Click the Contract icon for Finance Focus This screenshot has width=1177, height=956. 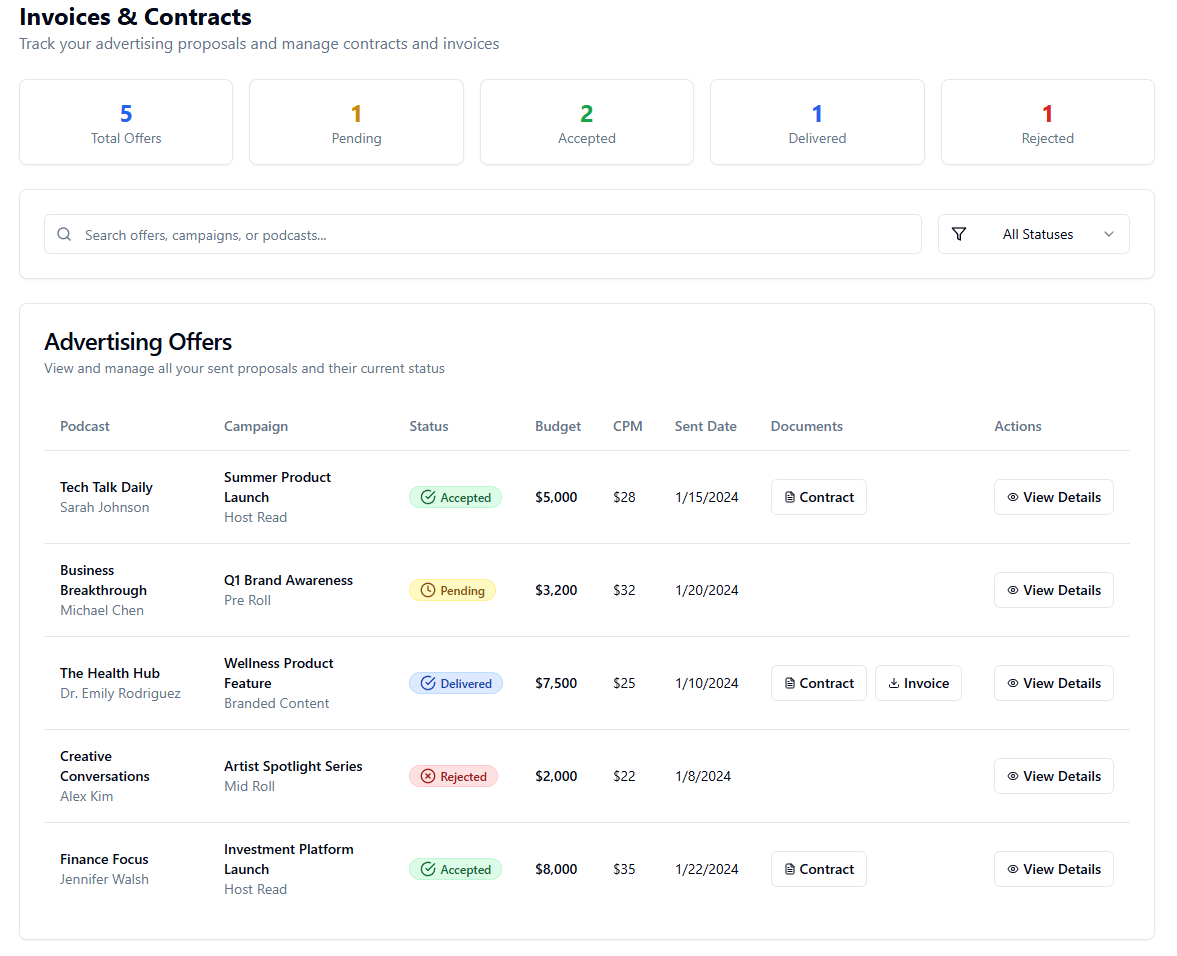789,869
